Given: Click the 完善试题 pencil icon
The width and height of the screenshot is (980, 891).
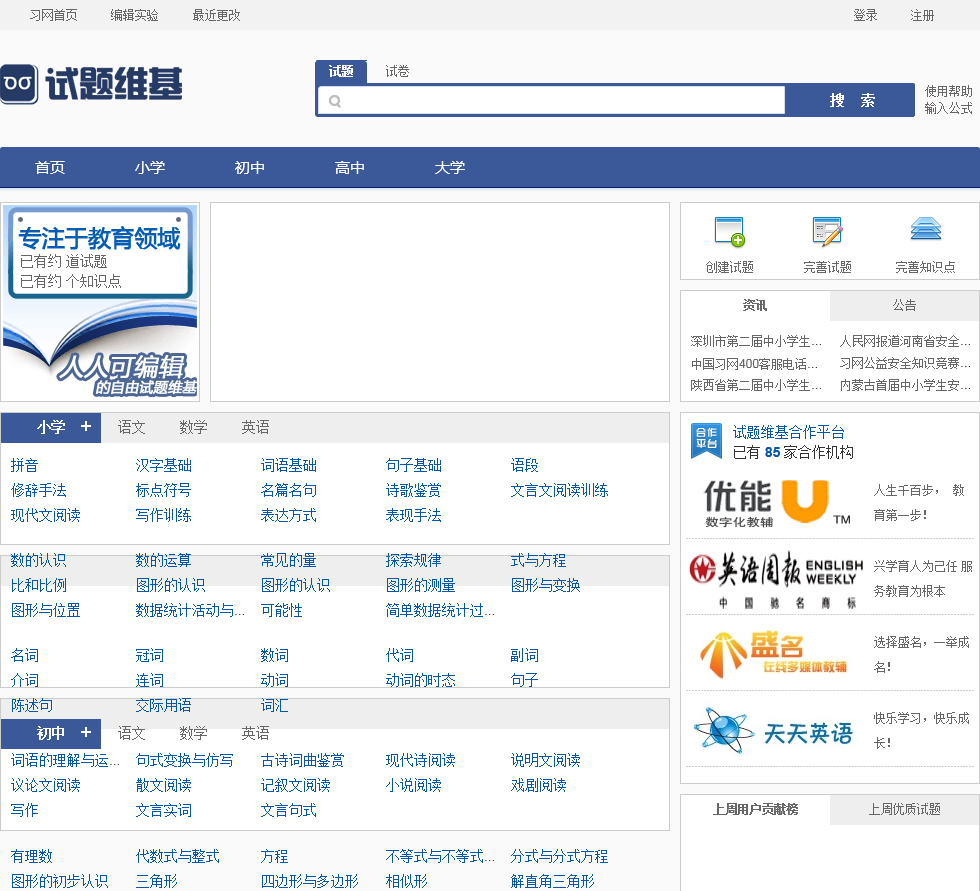Looking at the screenshot, I should pyautogui.click(x=828, y=231).
